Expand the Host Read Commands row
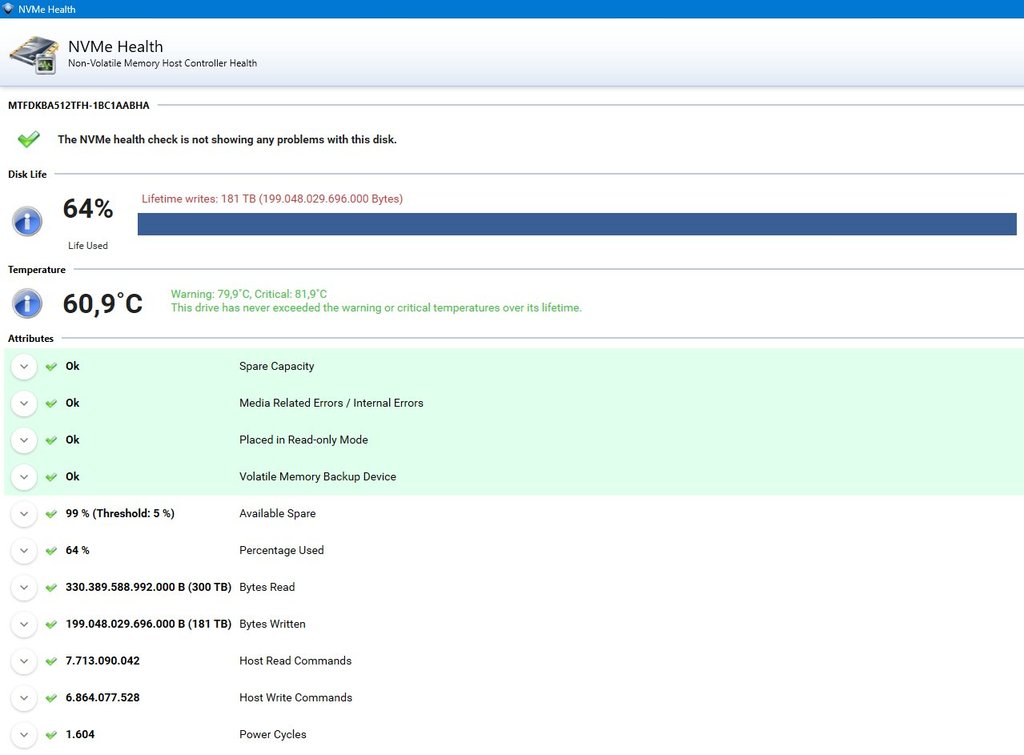Image resolution: width=1024 pixels, height=755 pixels. (24, 661)
